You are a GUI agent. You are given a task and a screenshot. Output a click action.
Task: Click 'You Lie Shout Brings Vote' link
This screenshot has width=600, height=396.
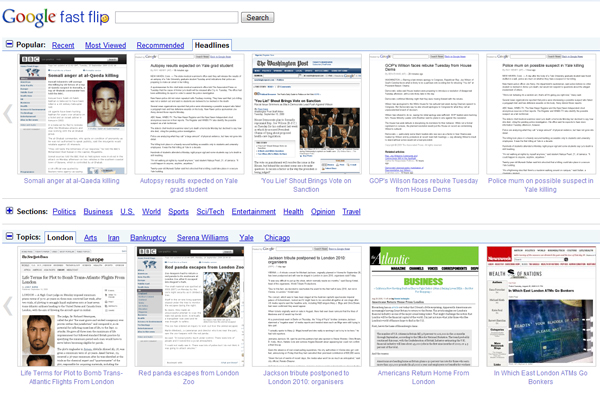click(x=306, y=185)
